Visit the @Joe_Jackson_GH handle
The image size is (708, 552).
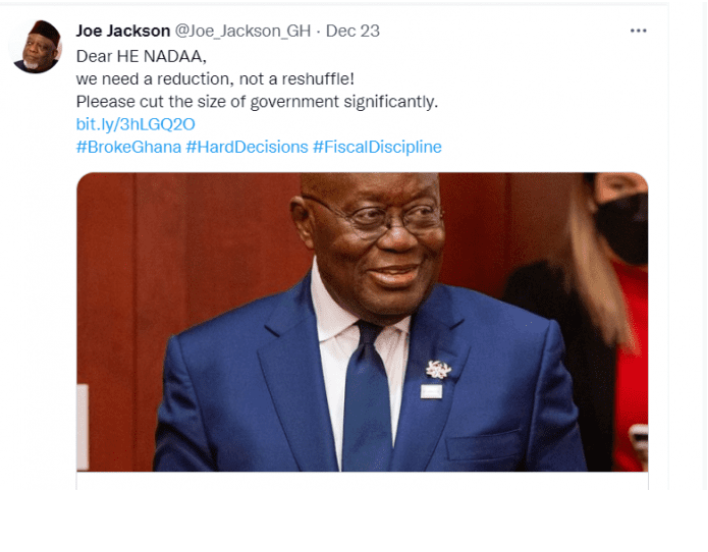(x=242, y=31)
